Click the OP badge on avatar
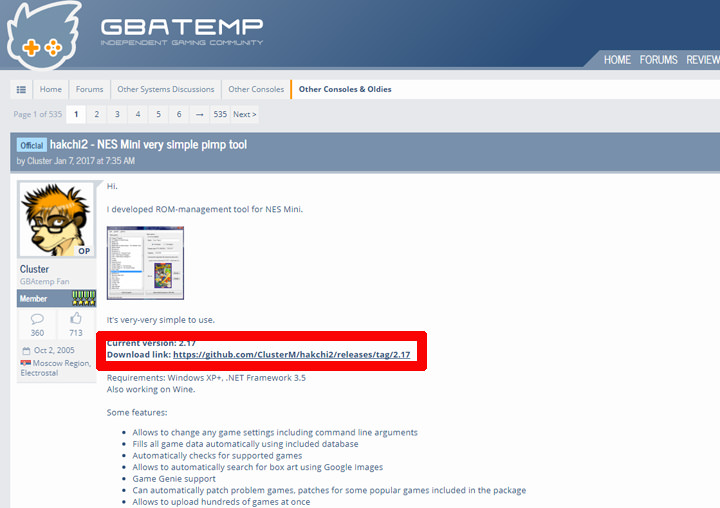 (x=84, y=251)
